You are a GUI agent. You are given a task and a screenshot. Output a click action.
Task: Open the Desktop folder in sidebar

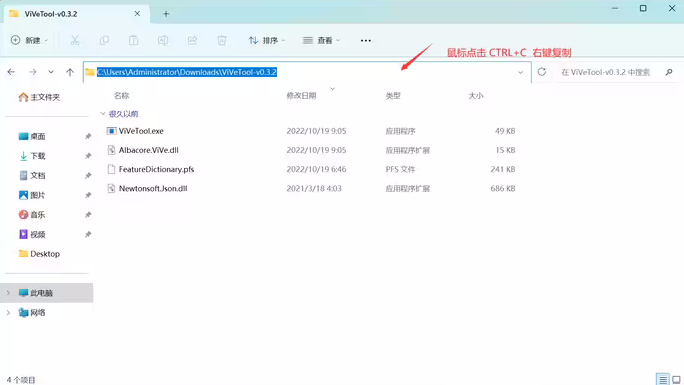[x=39, y=254]
